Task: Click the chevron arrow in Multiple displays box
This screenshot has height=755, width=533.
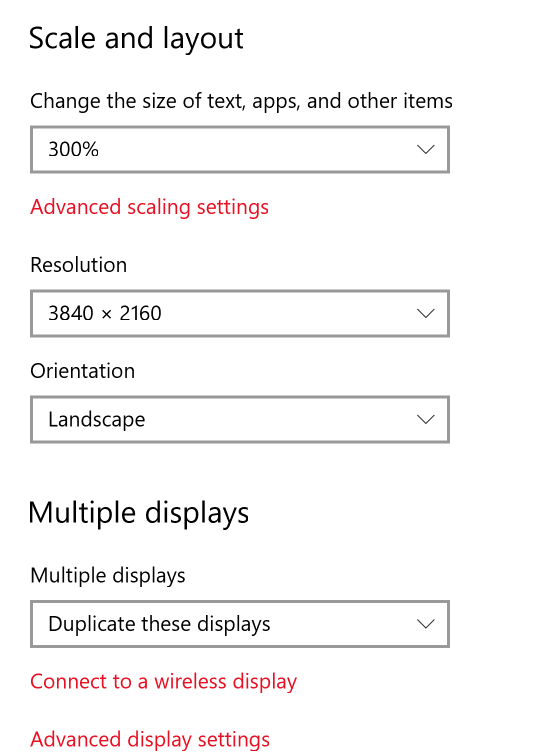Action: [x=426, y=625]
